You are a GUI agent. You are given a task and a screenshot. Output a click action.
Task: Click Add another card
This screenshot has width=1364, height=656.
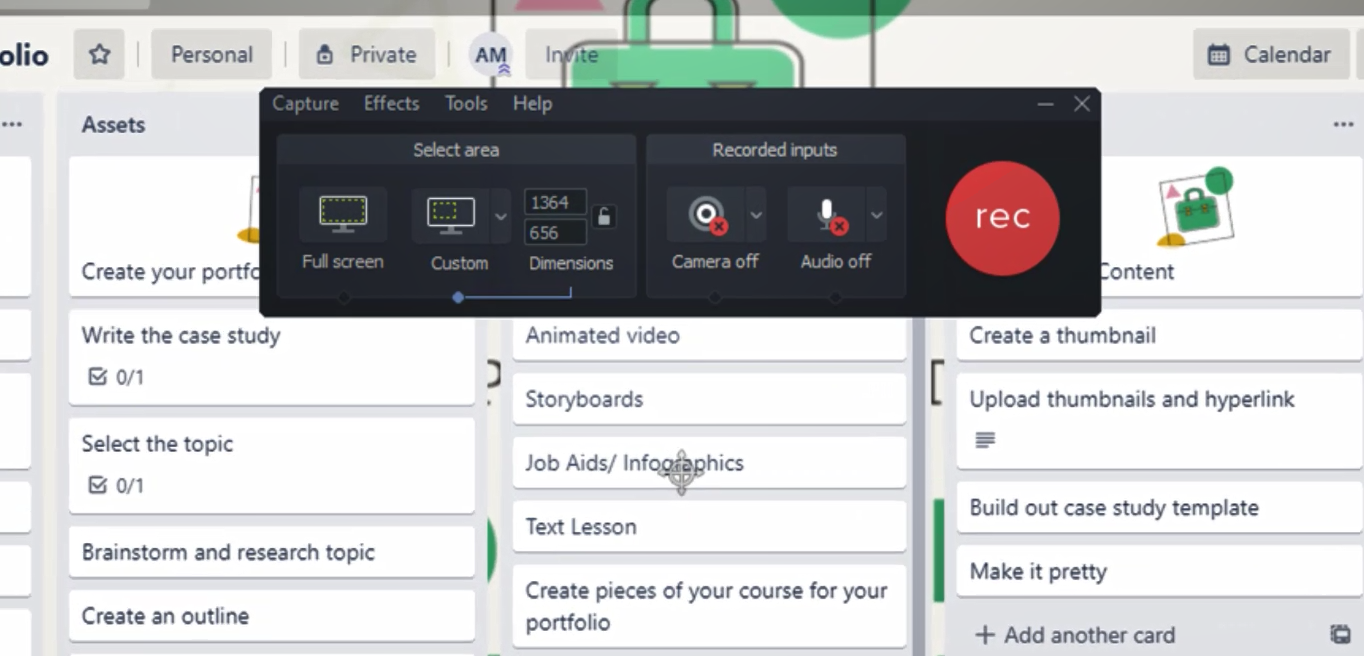pyautogui.click(x=1075, y=635)
